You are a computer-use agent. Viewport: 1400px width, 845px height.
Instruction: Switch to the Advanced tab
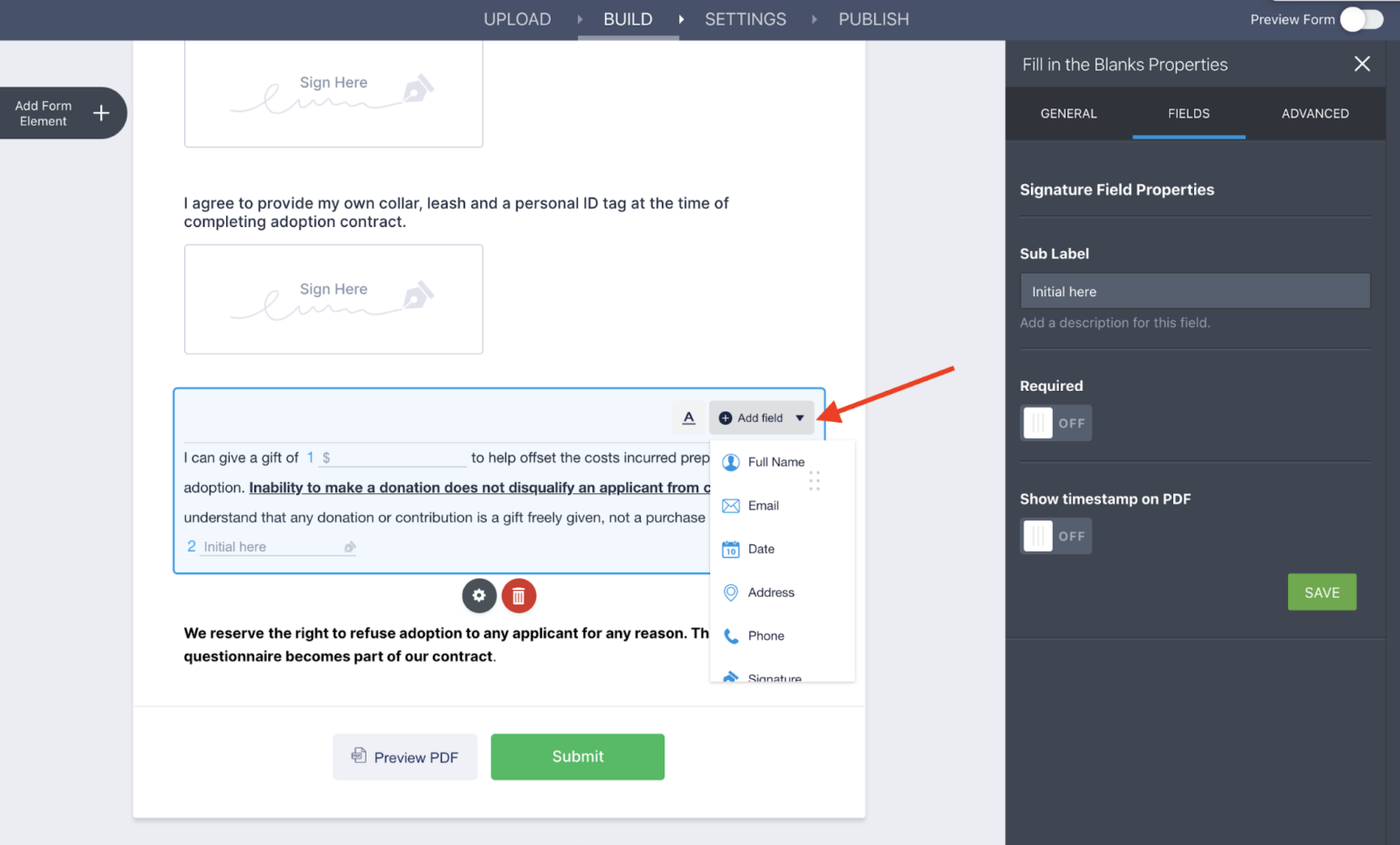tap(1315, 113)
